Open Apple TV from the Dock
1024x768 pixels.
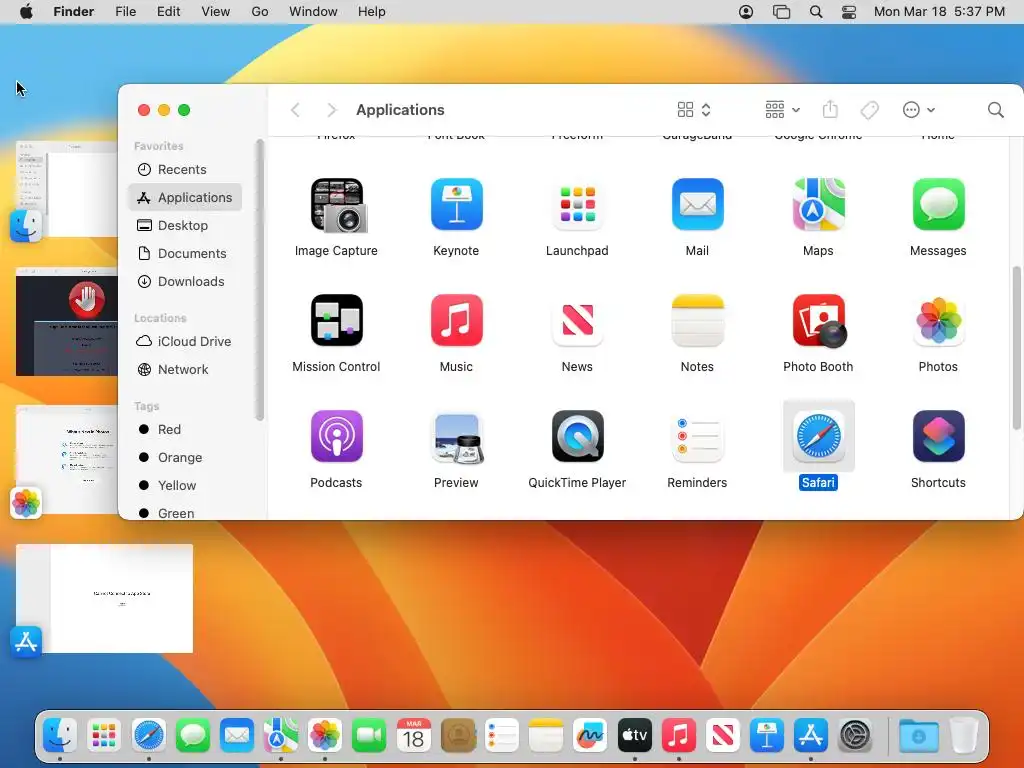coord(634,736)
